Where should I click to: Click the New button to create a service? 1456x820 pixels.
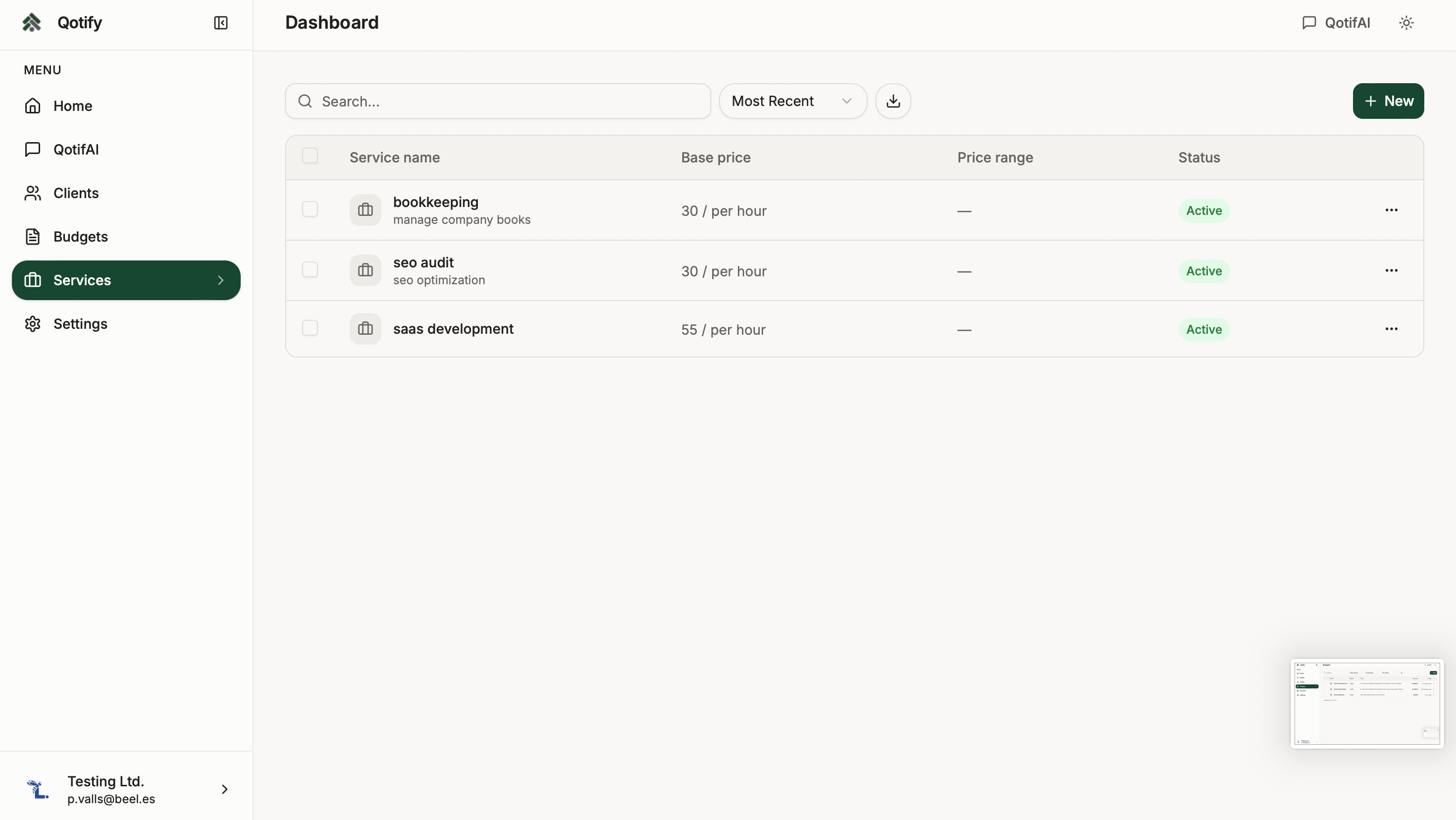pyautogui.click(x=1389, y=101)
